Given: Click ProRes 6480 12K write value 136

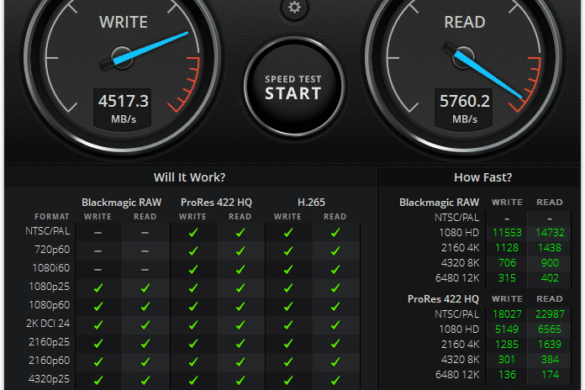Looking at the screenshot, I should pyautogui.click(x=507, y=375).
